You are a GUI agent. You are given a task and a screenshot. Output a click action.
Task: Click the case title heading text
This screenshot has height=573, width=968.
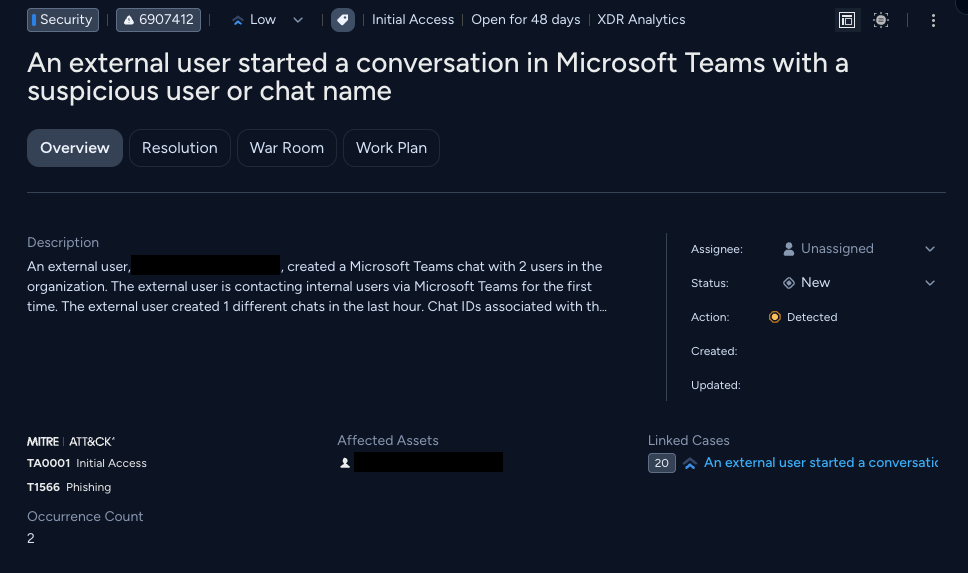tap(438, 77)
